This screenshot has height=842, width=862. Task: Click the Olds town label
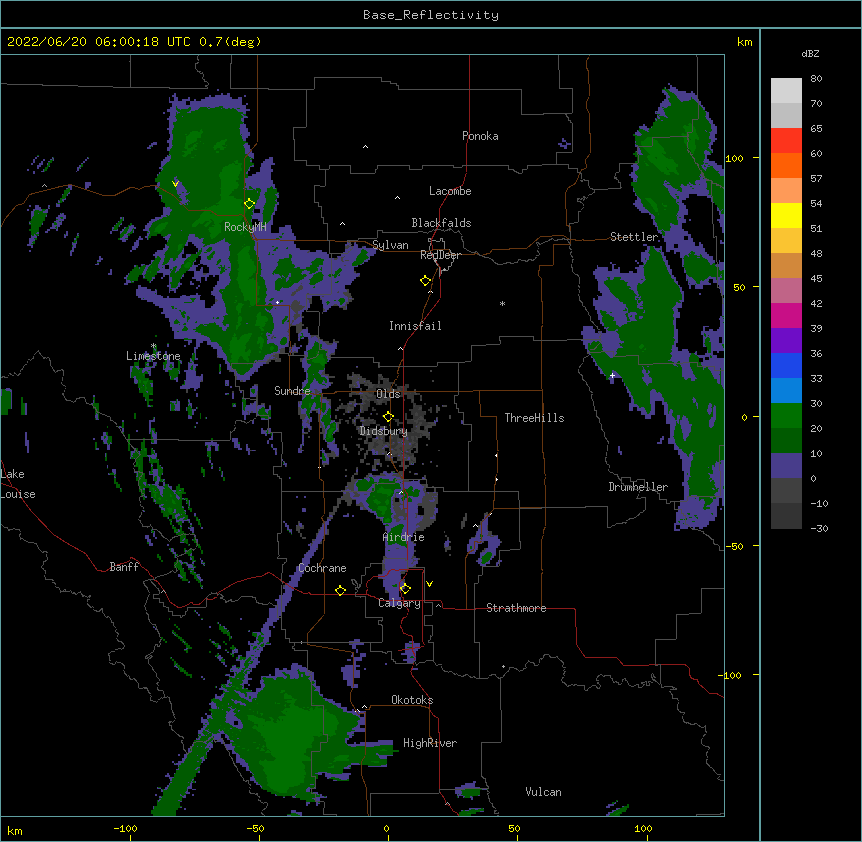388,394
